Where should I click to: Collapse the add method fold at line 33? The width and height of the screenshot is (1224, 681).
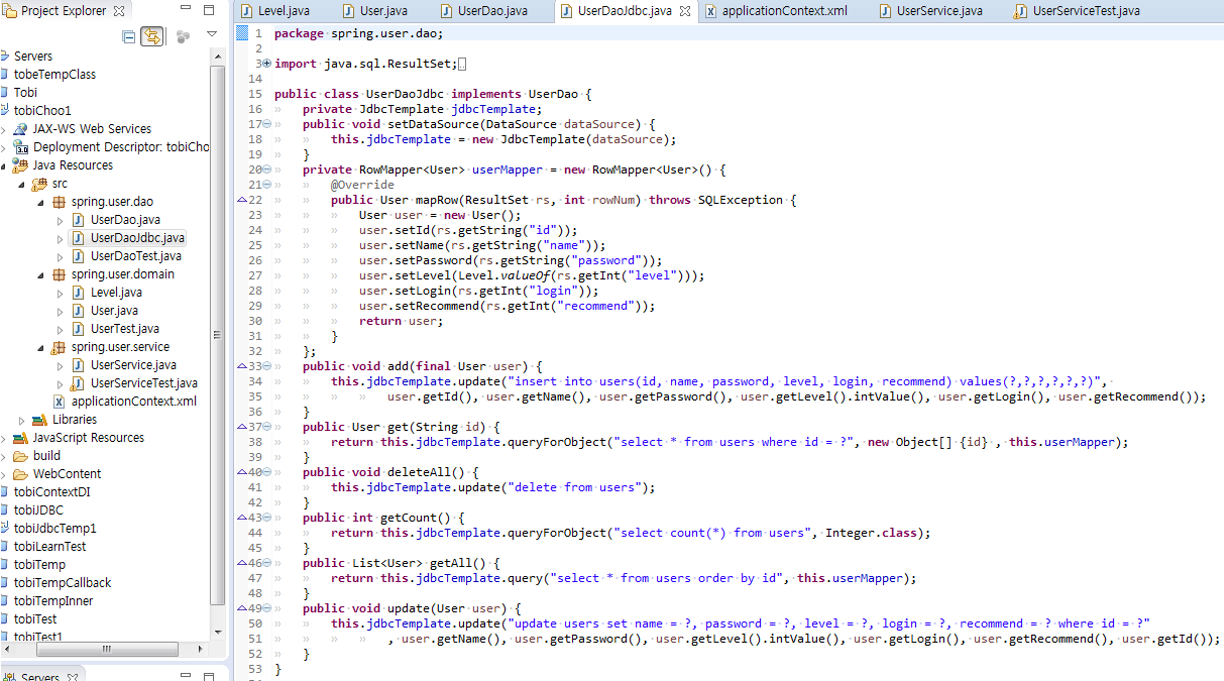tap(267, 366)
